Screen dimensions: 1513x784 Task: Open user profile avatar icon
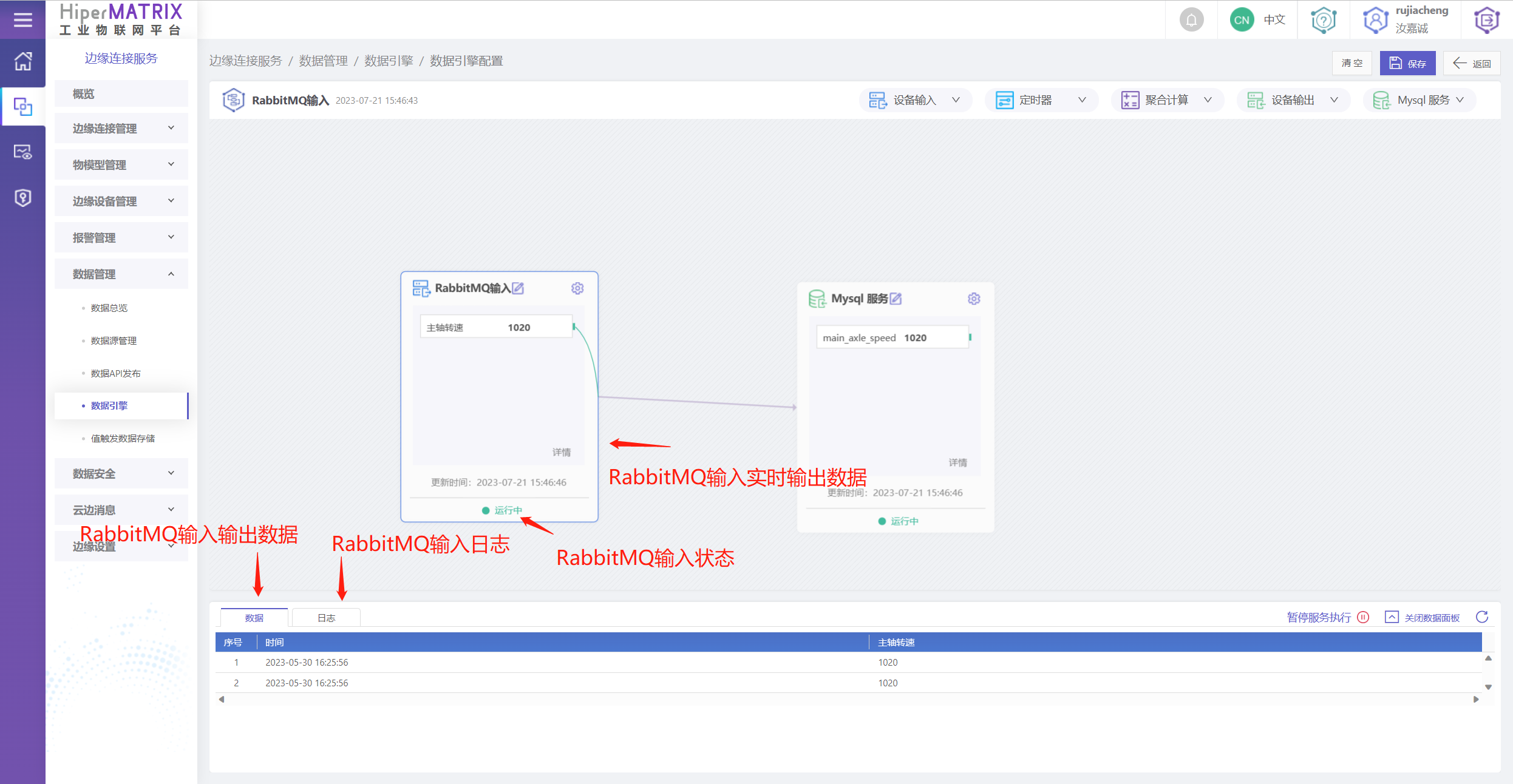1375,20
